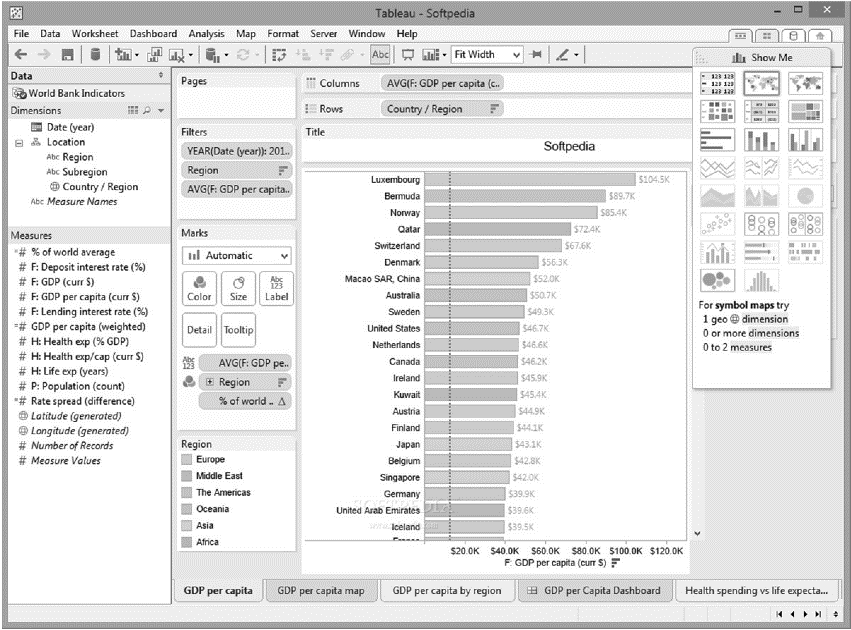
Task: Click the AVG GDP per capita Columns pill
Action: point(442,84)
